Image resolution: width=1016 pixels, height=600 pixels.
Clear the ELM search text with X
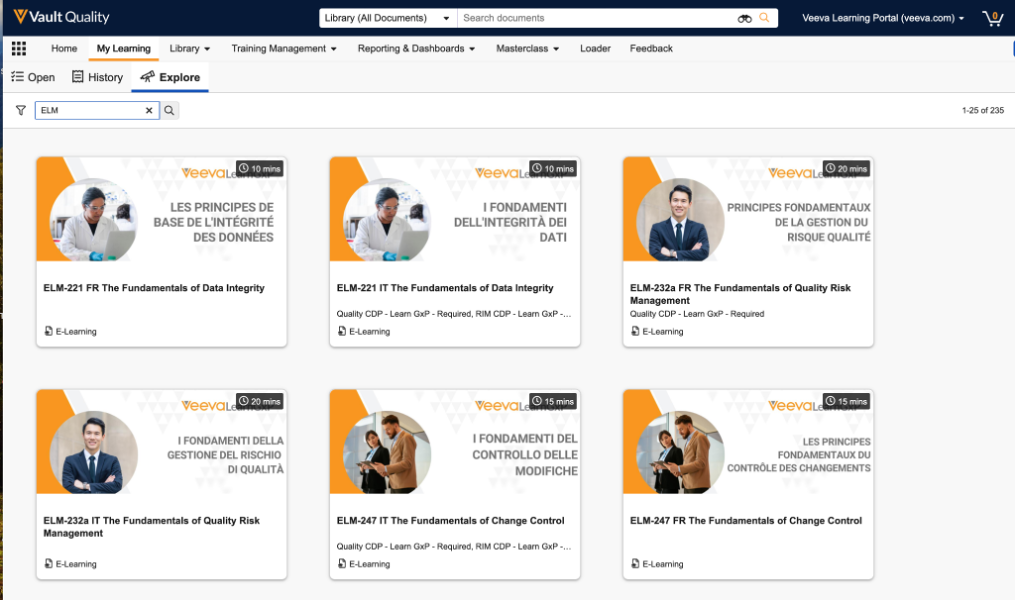(x=149, y=110)
